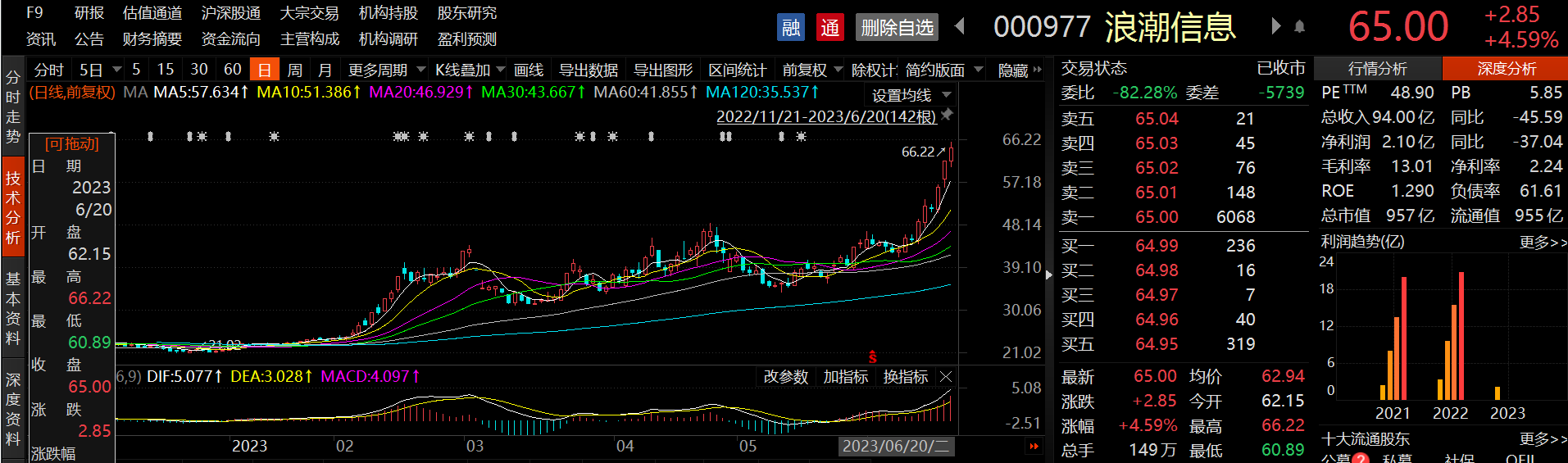This screenshot has width=1568, height=463.
Task: Click 更多>> beside 十大流通股东
Action: (1543, 438)
